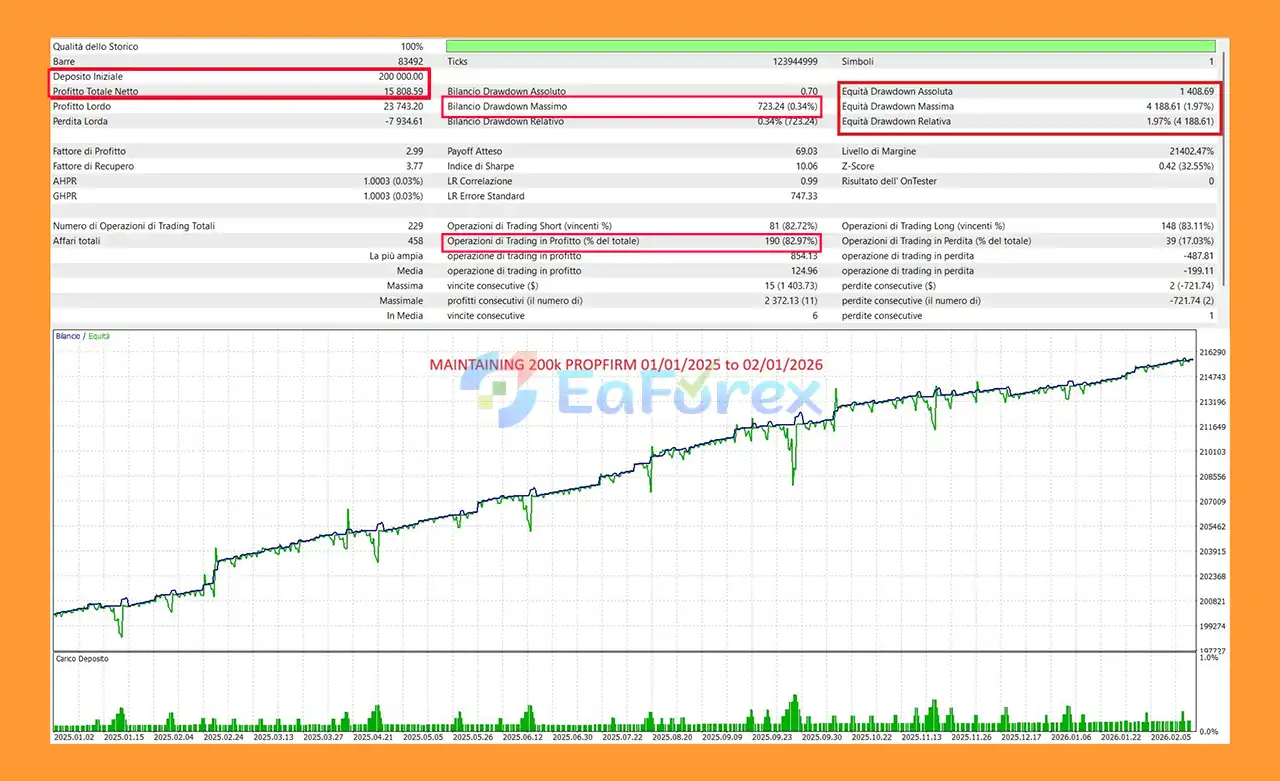
Task: Click the 2025.01.02 date on the time axis
Action: pyautogui.click(x=72, y=738)
